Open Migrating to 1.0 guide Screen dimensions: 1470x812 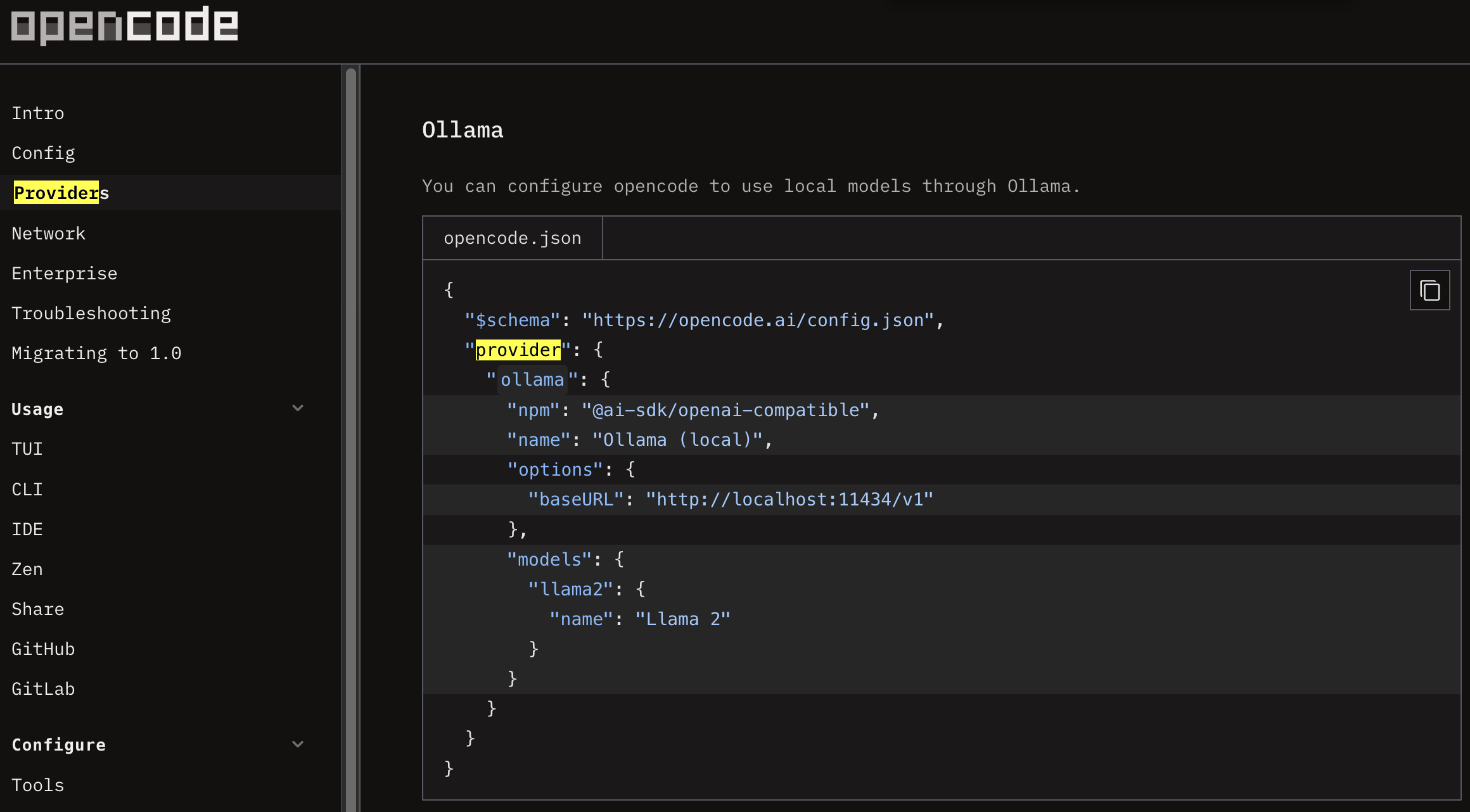[96, 353]
